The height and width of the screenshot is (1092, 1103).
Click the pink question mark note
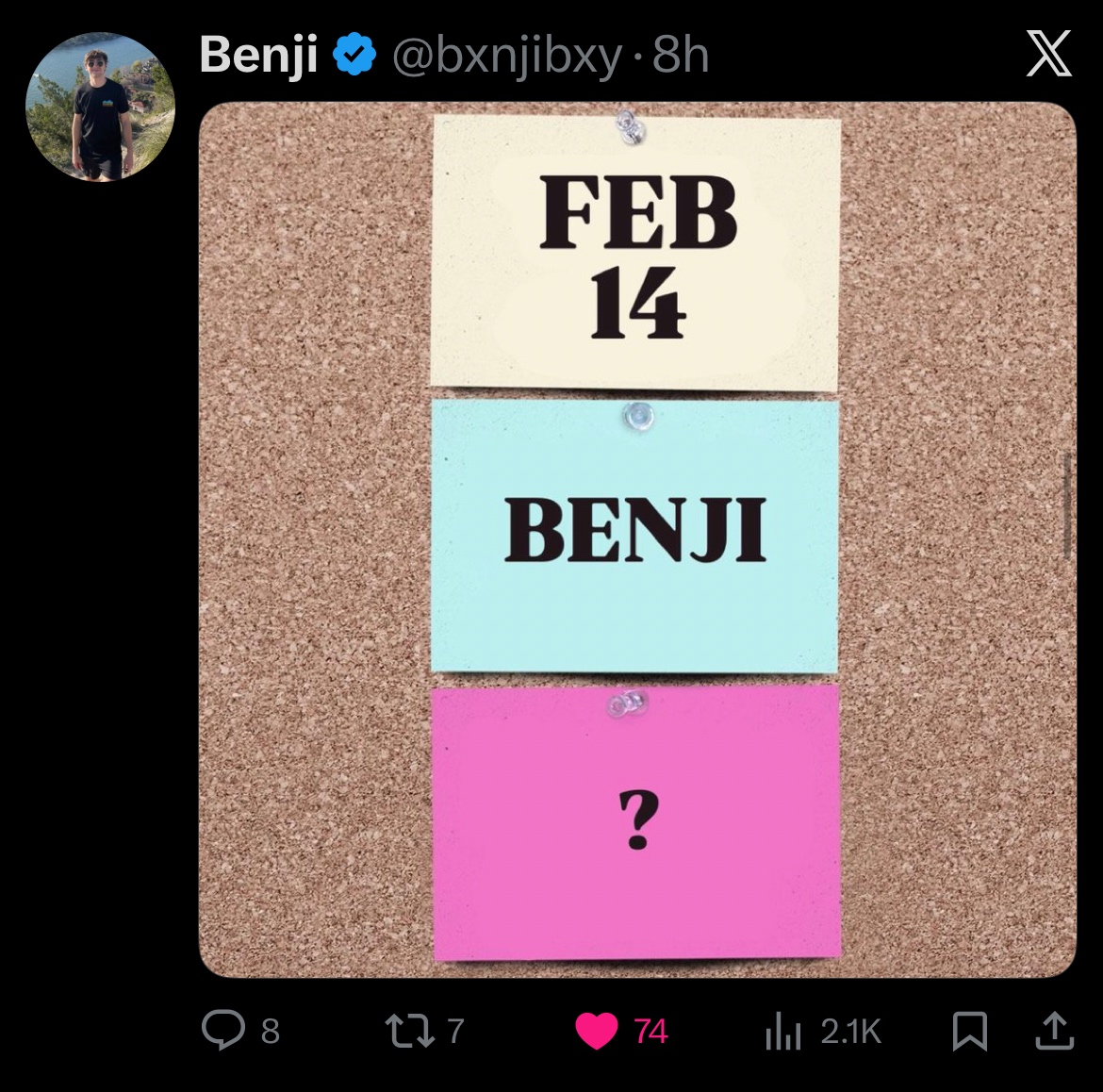tap(636, 822)
